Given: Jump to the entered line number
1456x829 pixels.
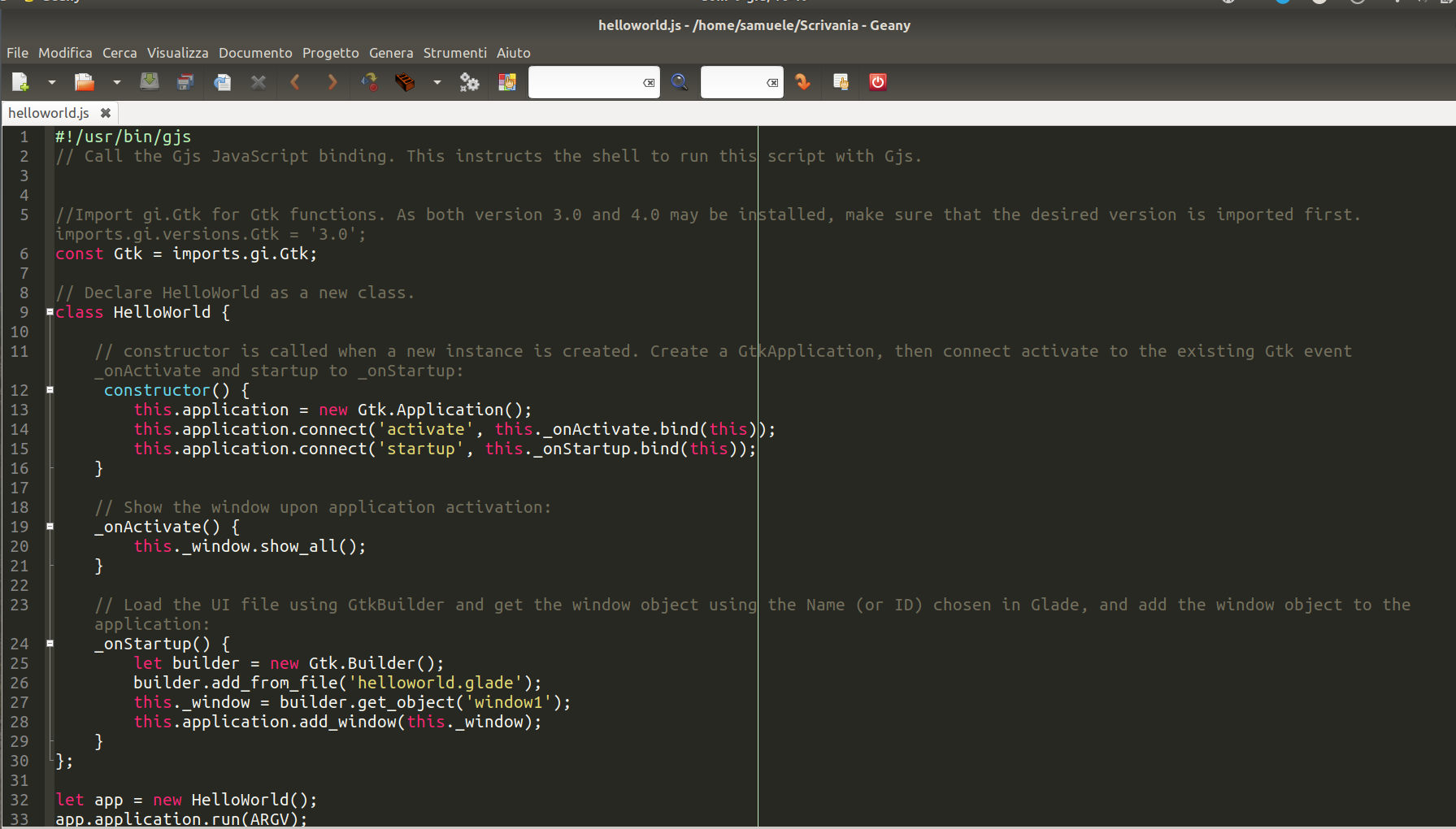Looking at the screenshot, I should click(x=803, y=82).
